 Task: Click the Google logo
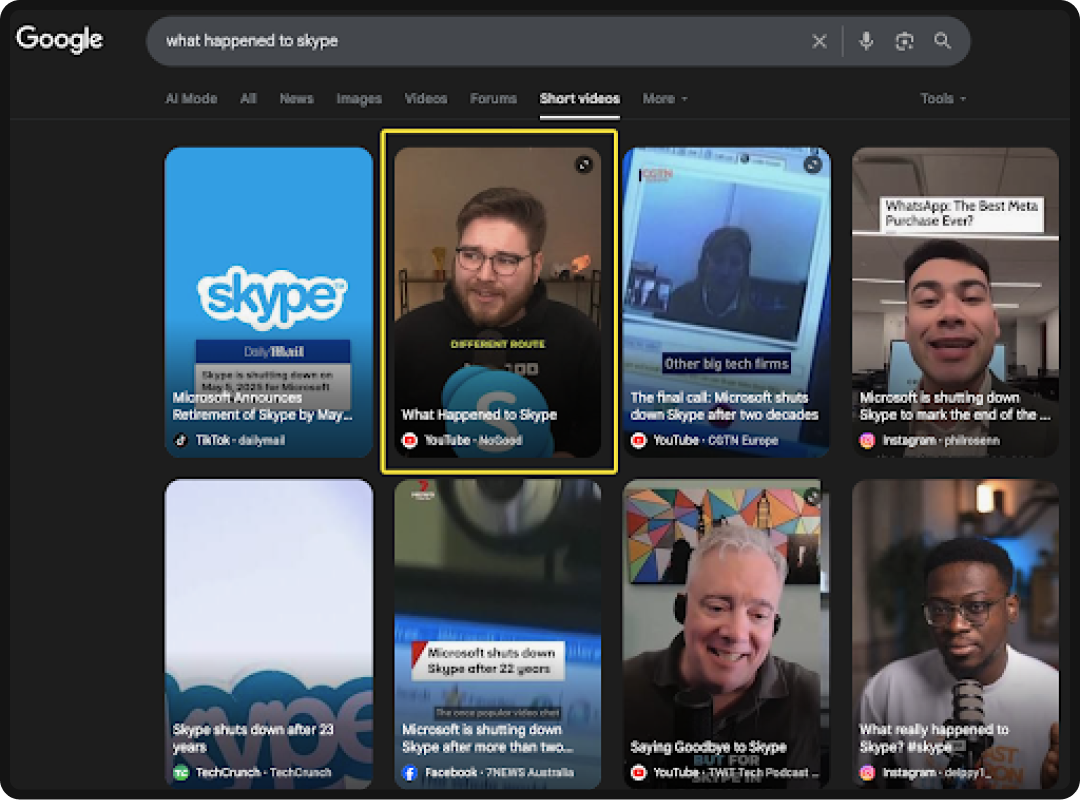coord(60,40)
